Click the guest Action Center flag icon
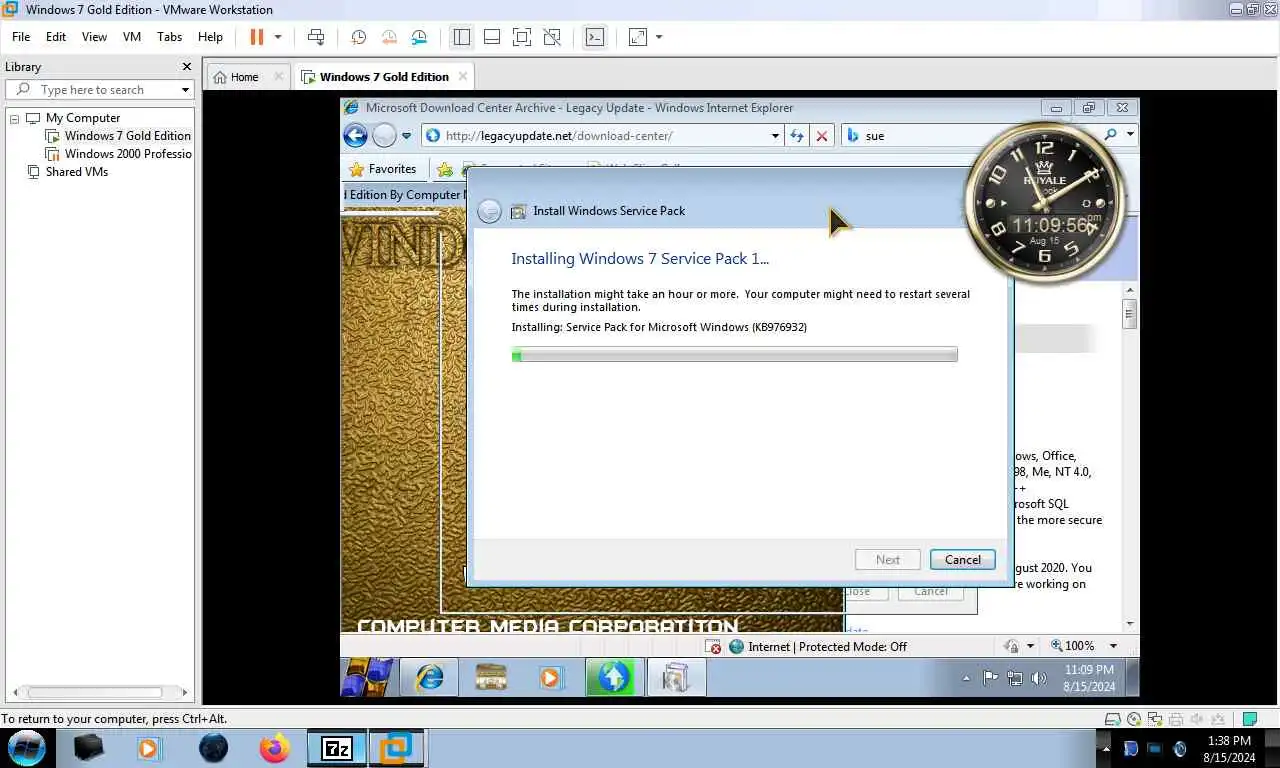Screen dimensions: 1280x768 click(x=990, y=678)
